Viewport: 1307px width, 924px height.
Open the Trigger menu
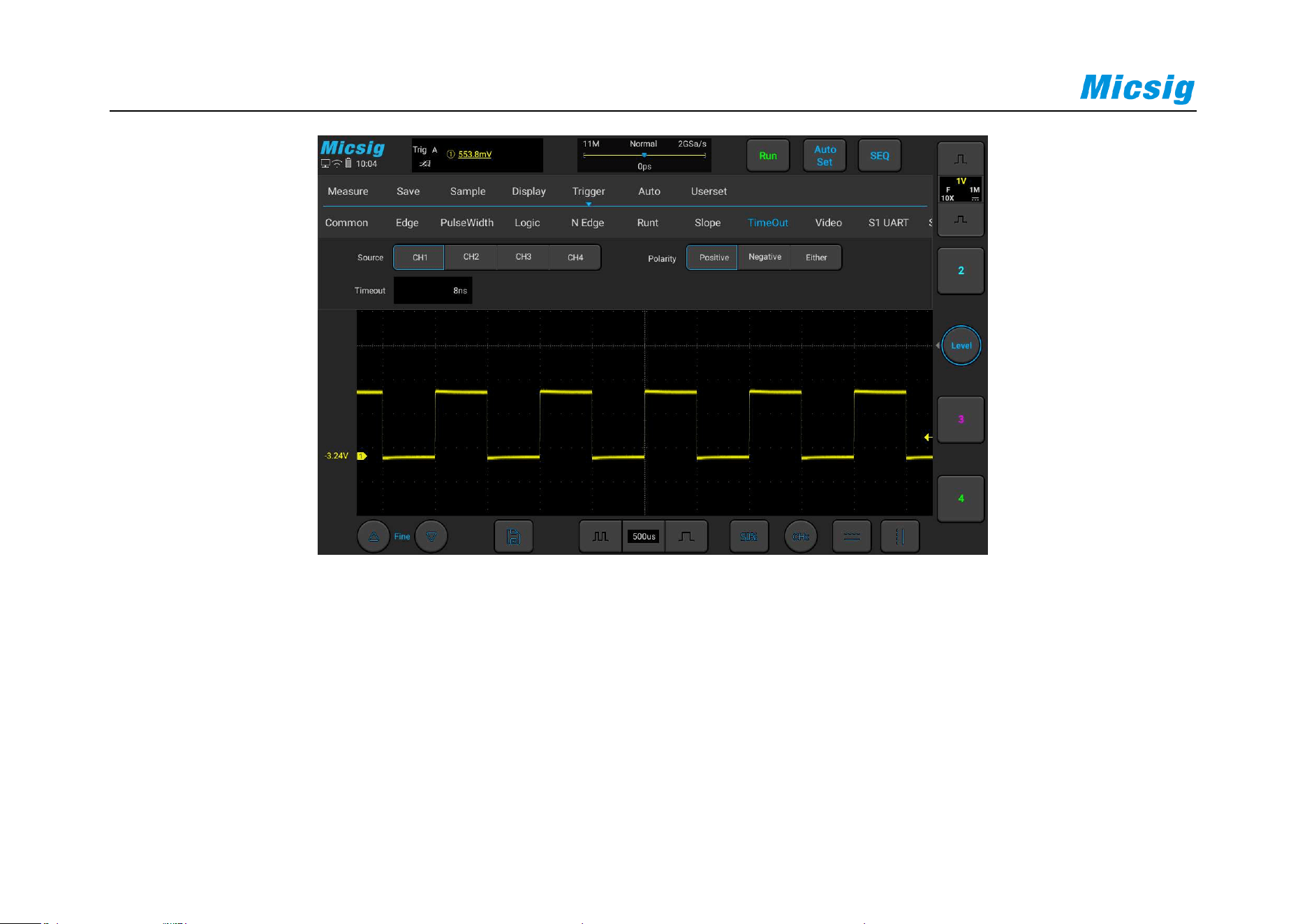pos(589,191)
